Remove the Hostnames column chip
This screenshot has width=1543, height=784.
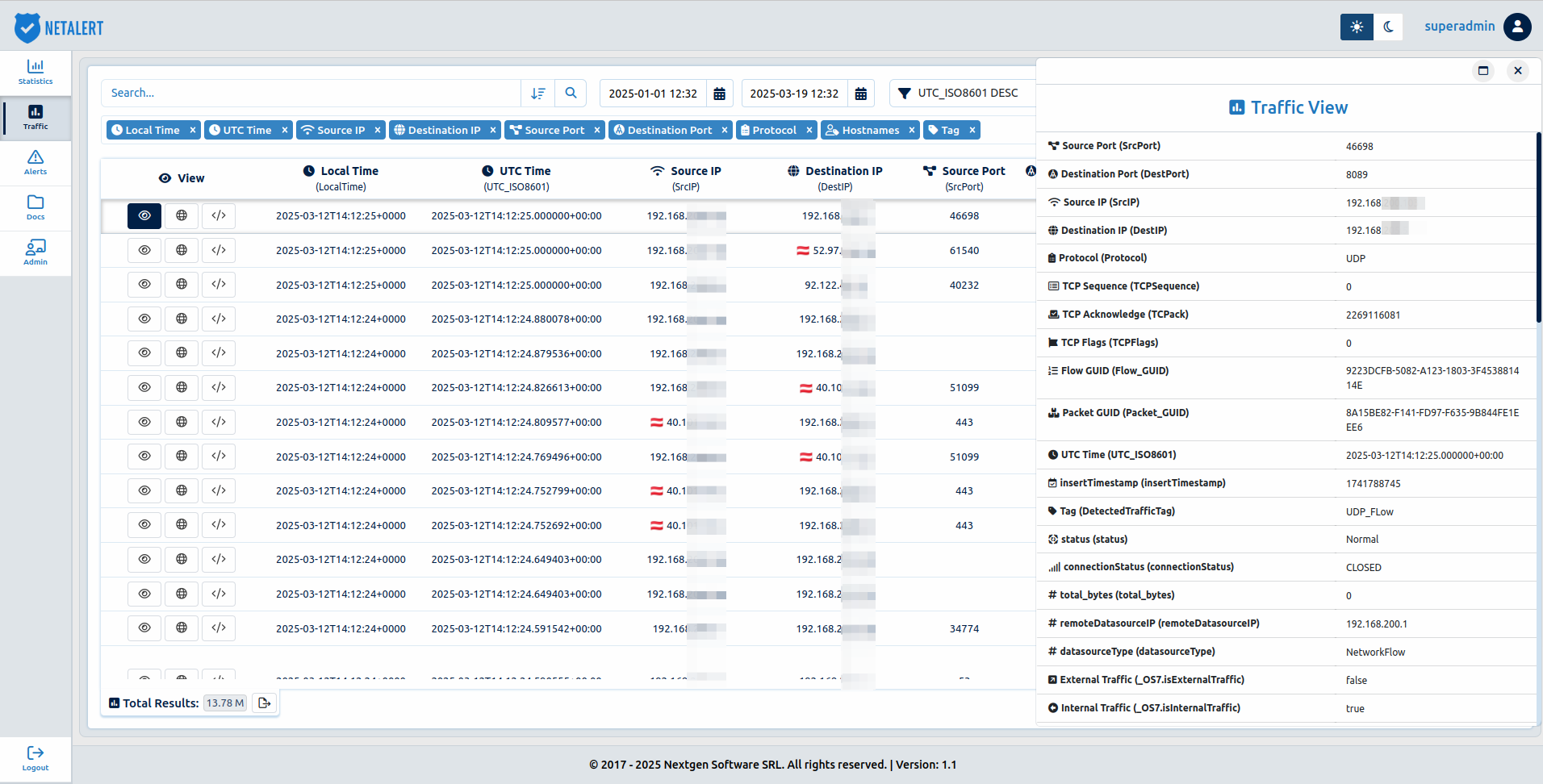[912, 130]
